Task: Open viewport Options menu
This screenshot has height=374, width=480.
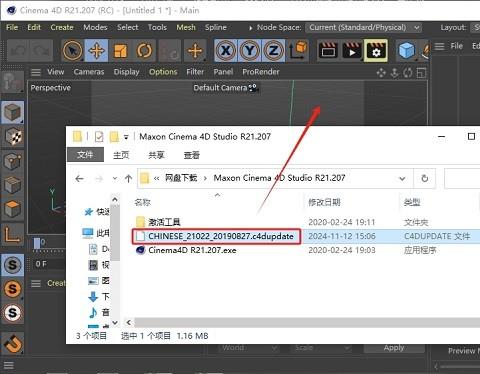Action: point(163,72)
